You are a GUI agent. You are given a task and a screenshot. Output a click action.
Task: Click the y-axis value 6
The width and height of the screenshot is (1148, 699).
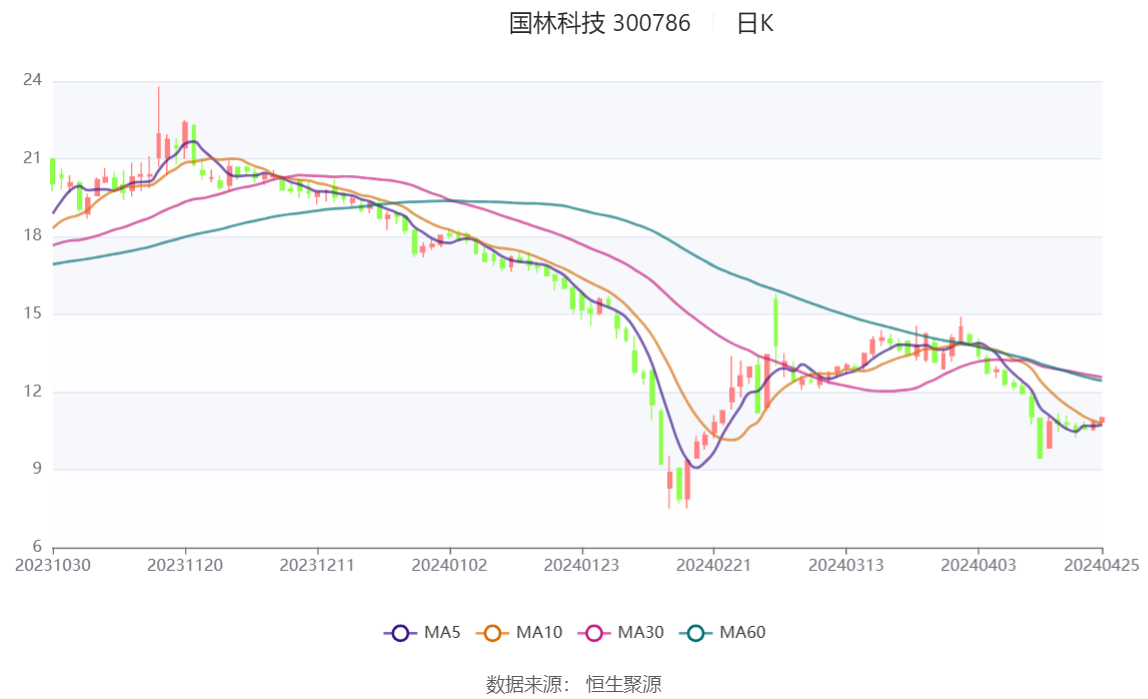(x=37, y=547)
